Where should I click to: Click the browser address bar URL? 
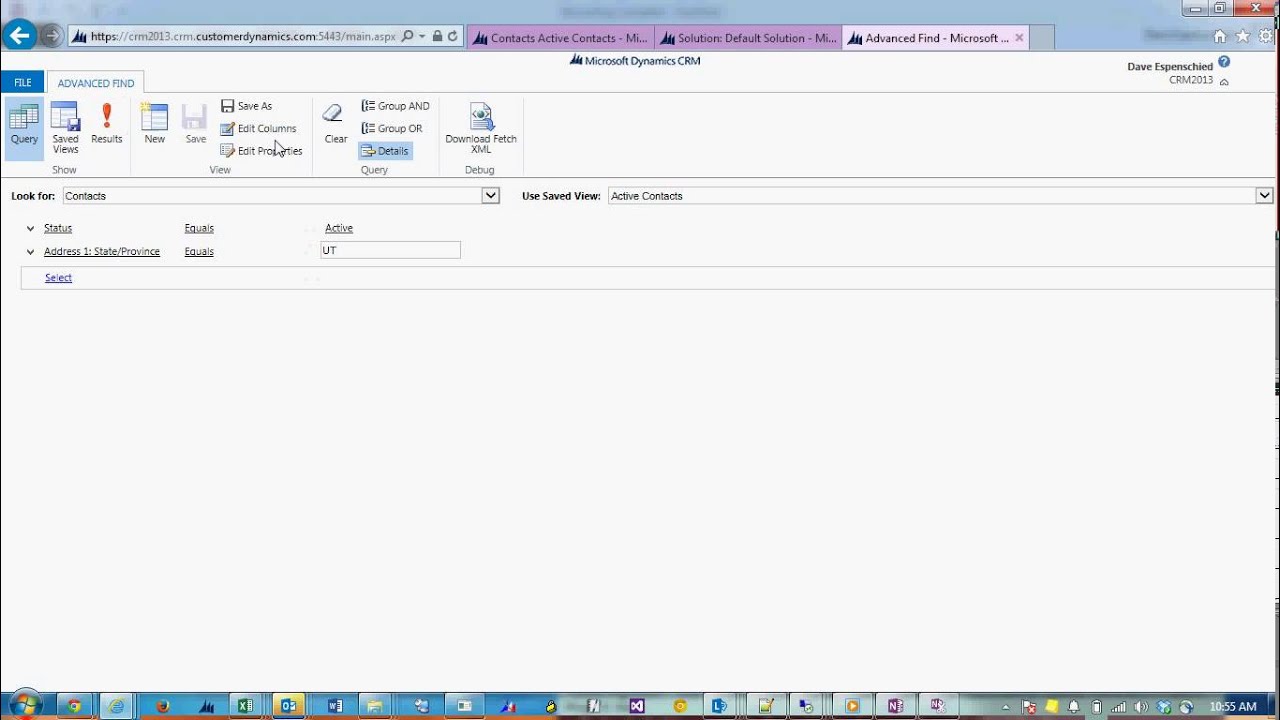243,37
